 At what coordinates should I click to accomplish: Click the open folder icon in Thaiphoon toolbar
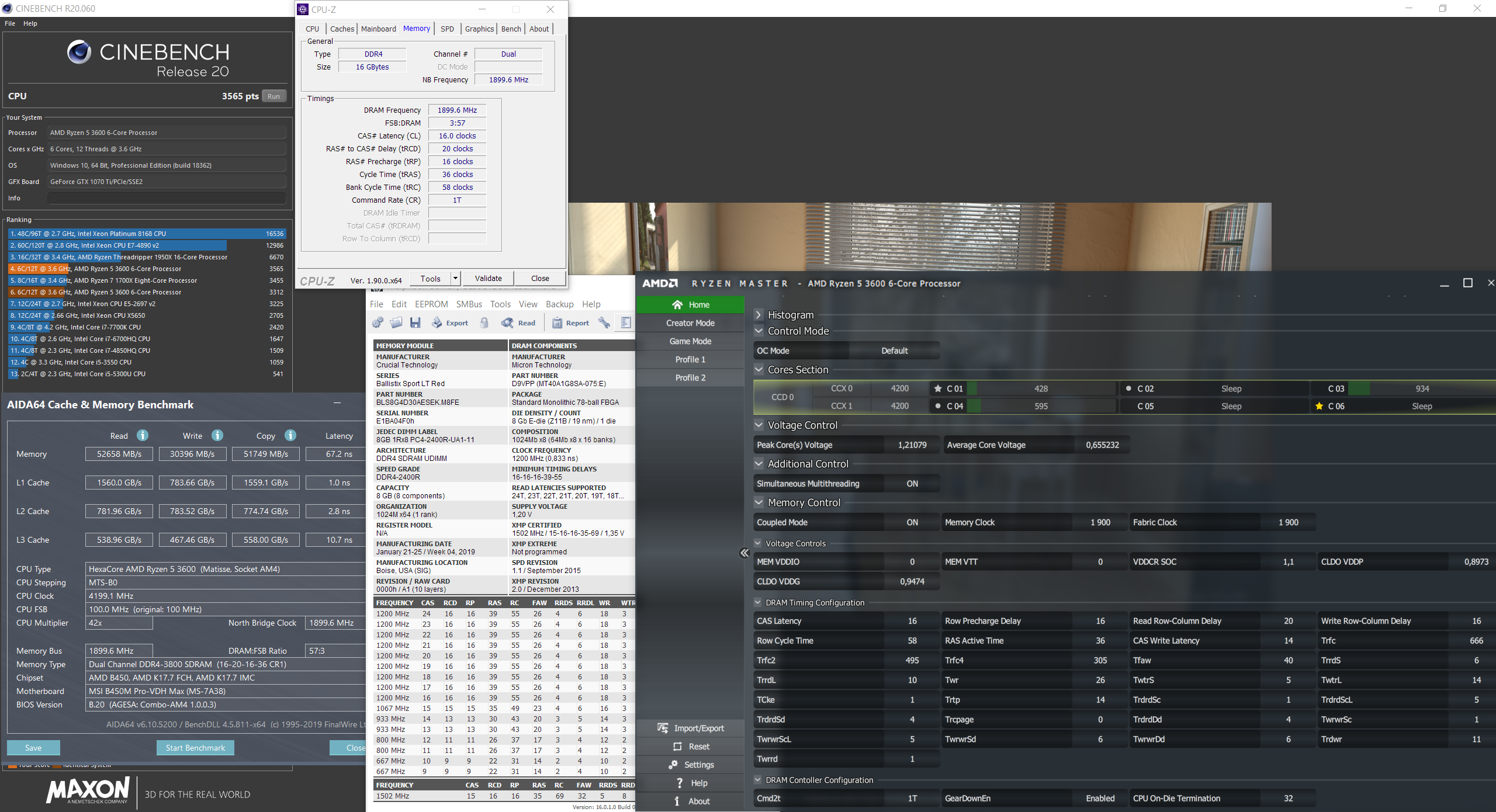(x=396, y=322)
